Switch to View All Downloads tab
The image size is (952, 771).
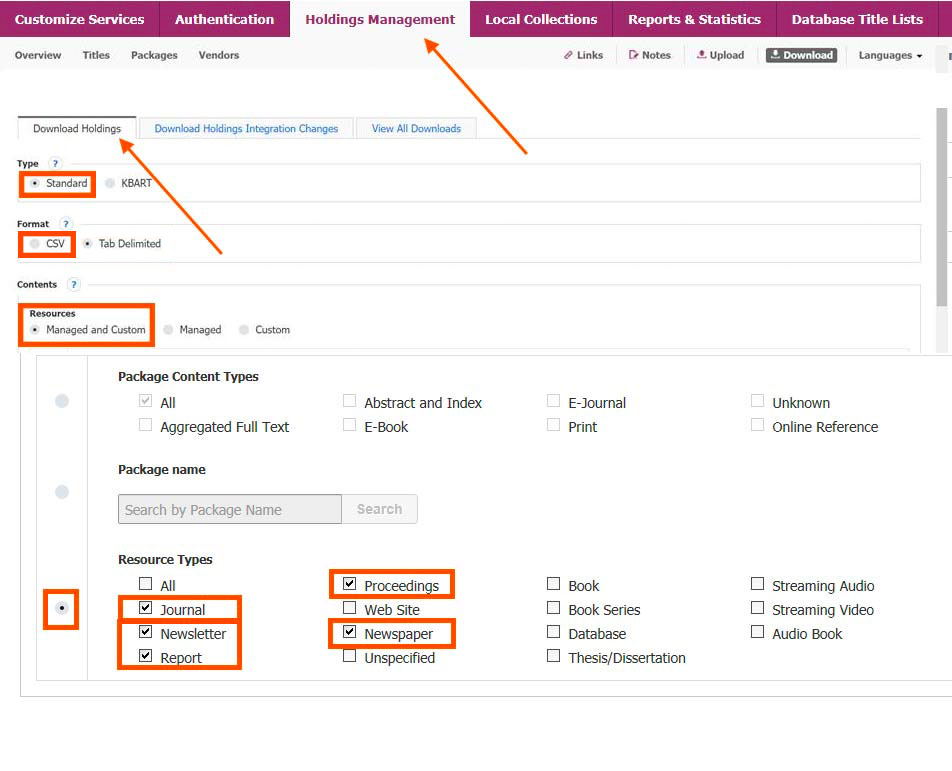(416, 129)
